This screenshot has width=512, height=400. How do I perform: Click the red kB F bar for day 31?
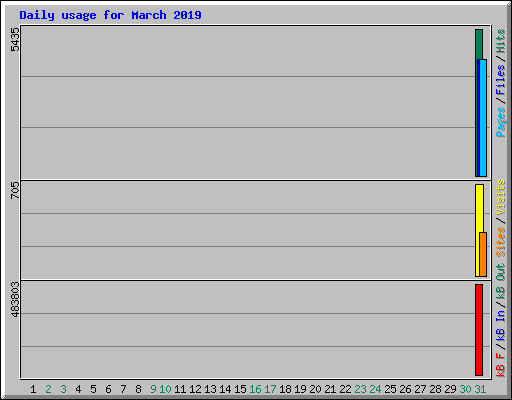[479, 330]
